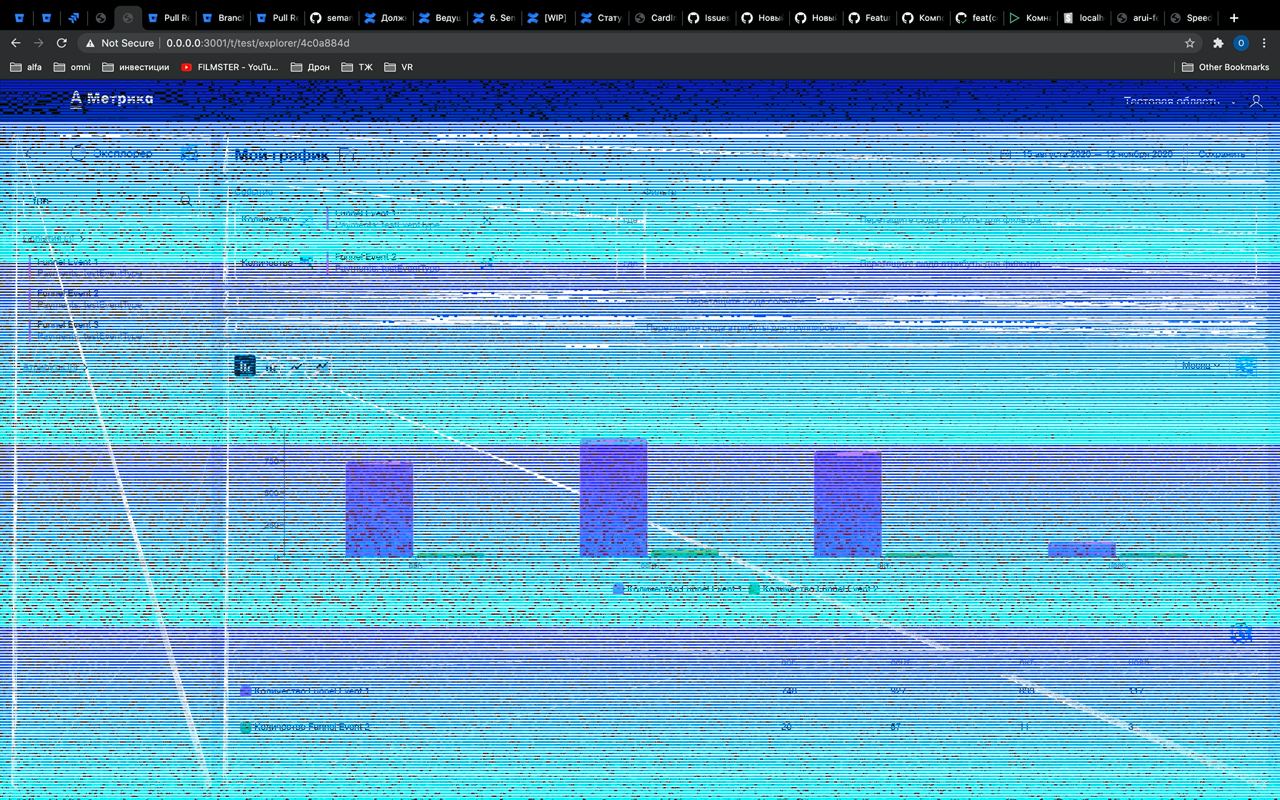
Task: Open the Месяц period dropdown
Action: point(1201,366)
